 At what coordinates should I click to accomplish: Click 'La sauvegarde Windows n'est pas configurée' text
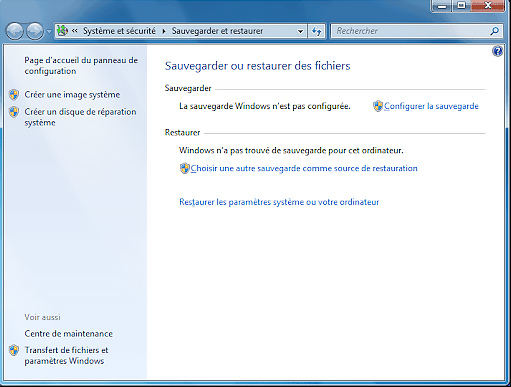tap(265, 106)
